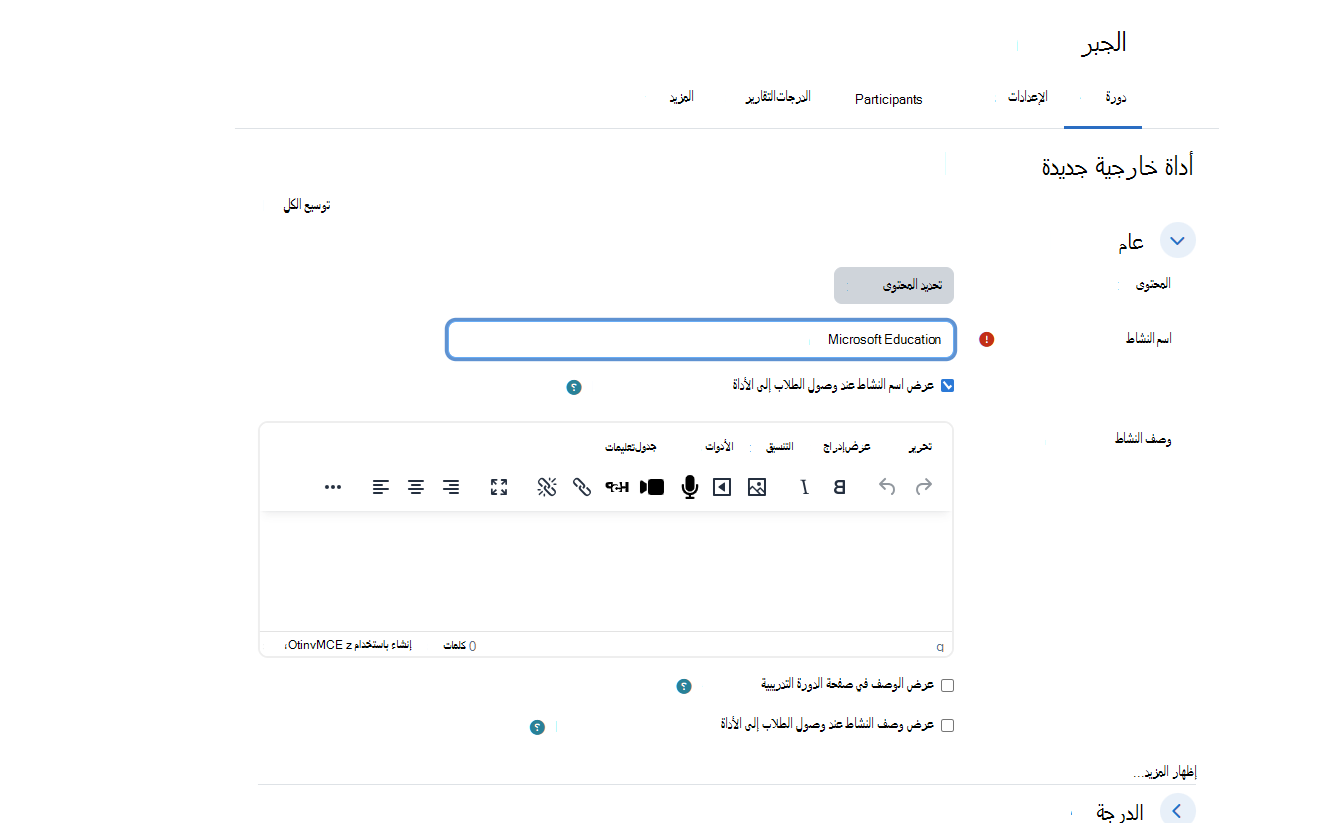
Task: Open help for عرض وصف النشاط checkbox
Action: tap(537, 727)
